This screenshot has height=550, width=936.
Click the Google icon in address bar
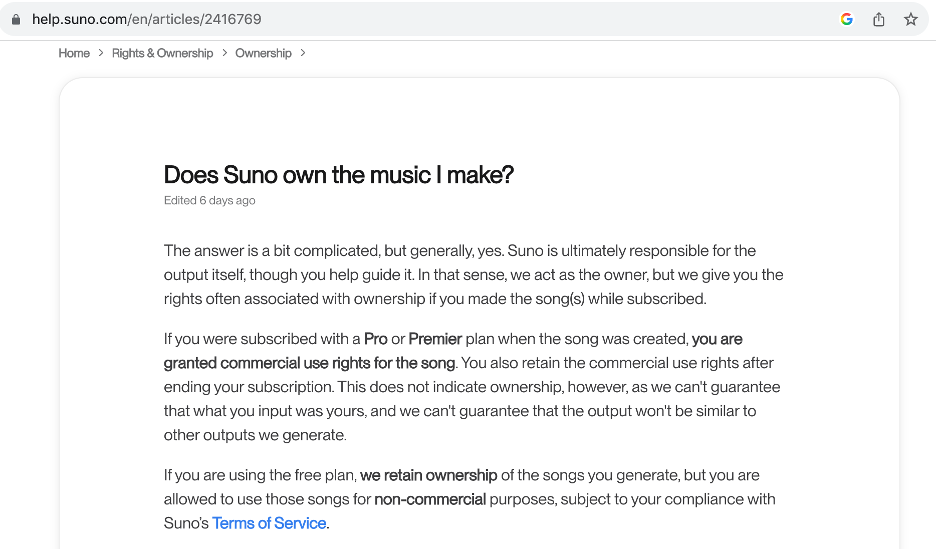[847, 19]
